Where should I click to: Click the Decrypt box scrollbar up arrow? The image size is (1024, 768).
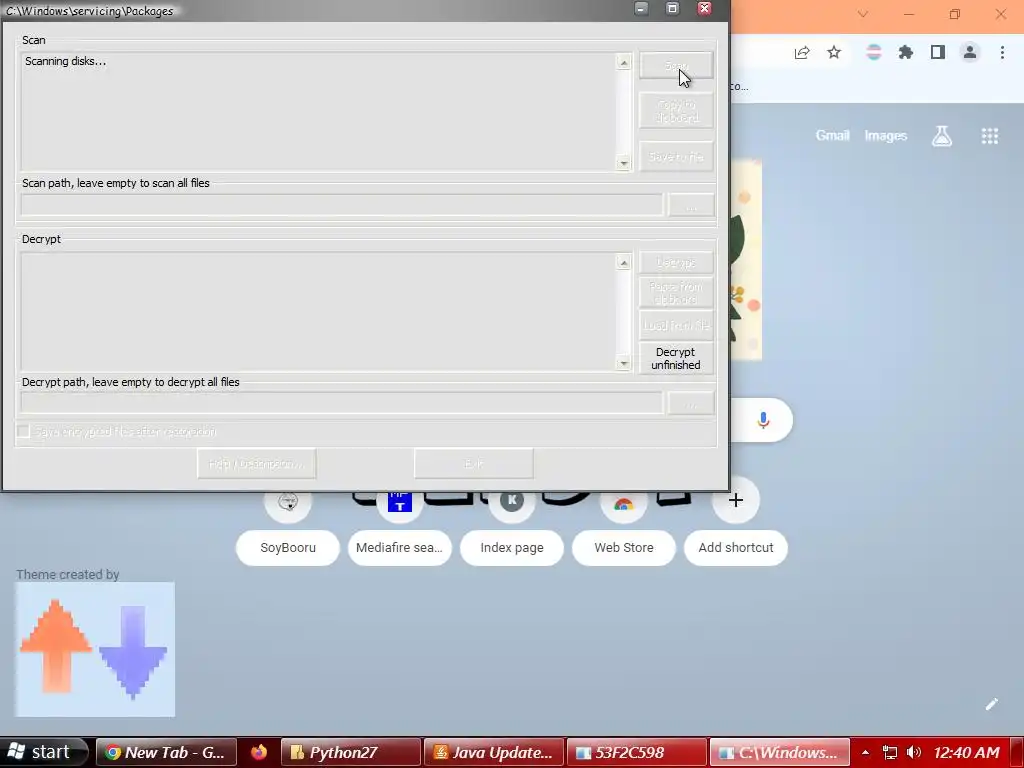tap(624, 262)
